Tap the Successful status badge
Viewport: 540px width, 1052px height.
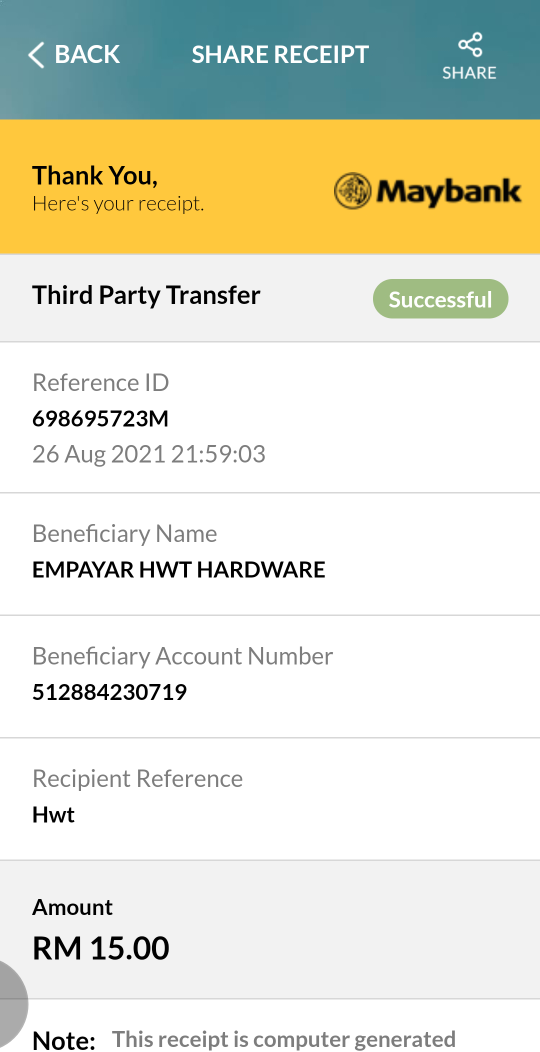(440, 299)
